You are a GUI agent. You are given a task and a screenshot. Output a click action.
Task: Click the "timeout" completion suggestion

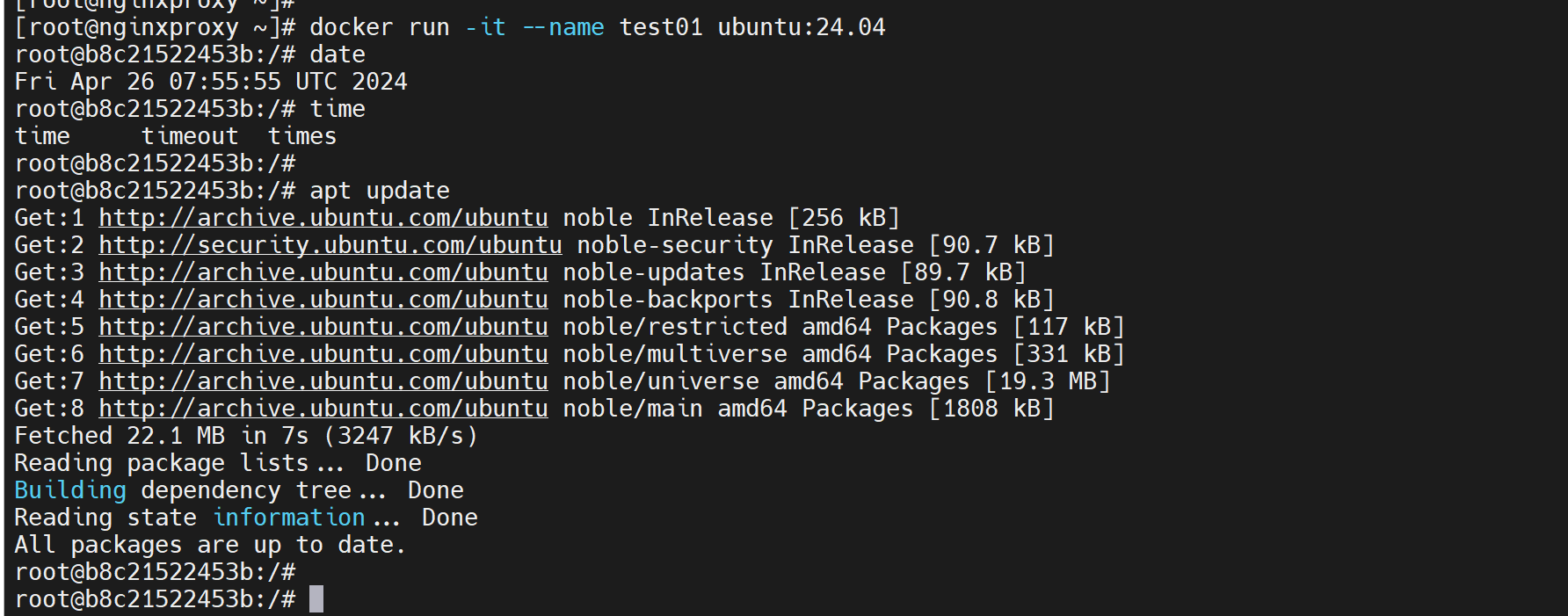coord(190,136)
